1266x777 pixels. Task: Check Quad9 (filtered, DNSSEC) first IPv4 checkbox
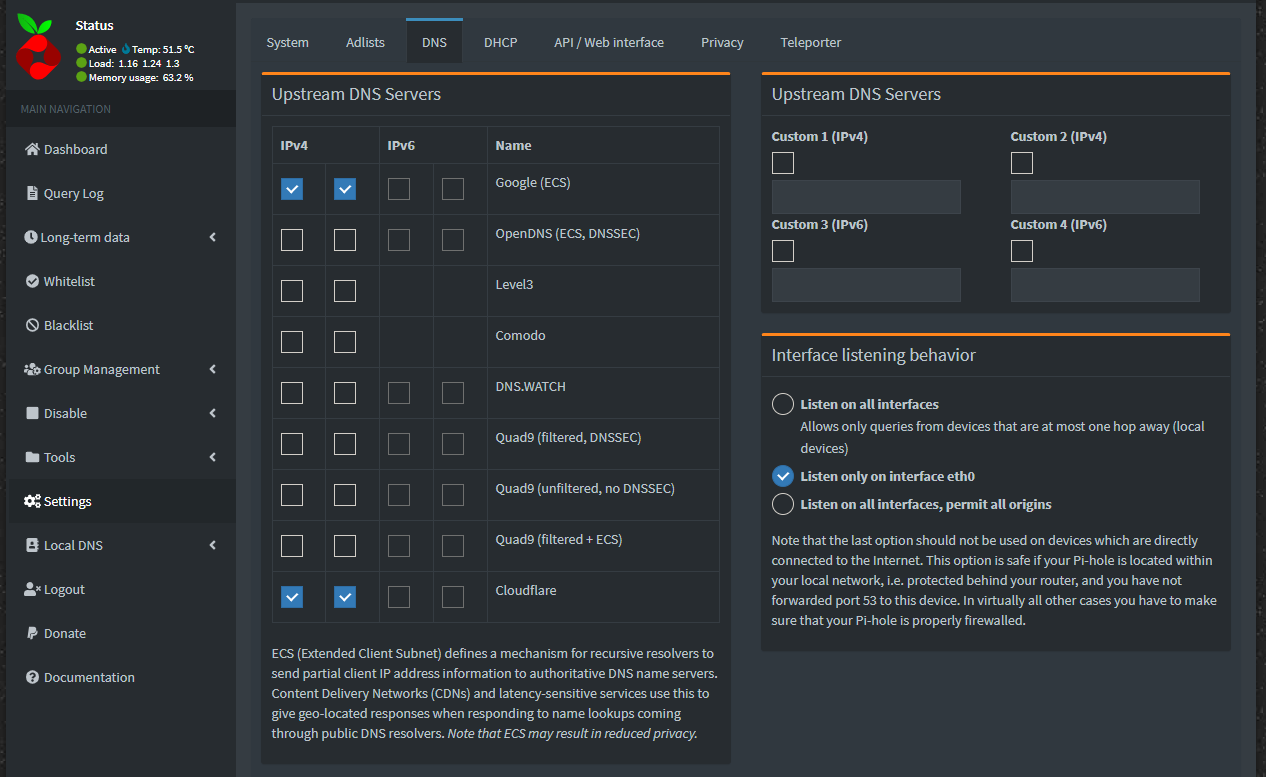point(292,444)
